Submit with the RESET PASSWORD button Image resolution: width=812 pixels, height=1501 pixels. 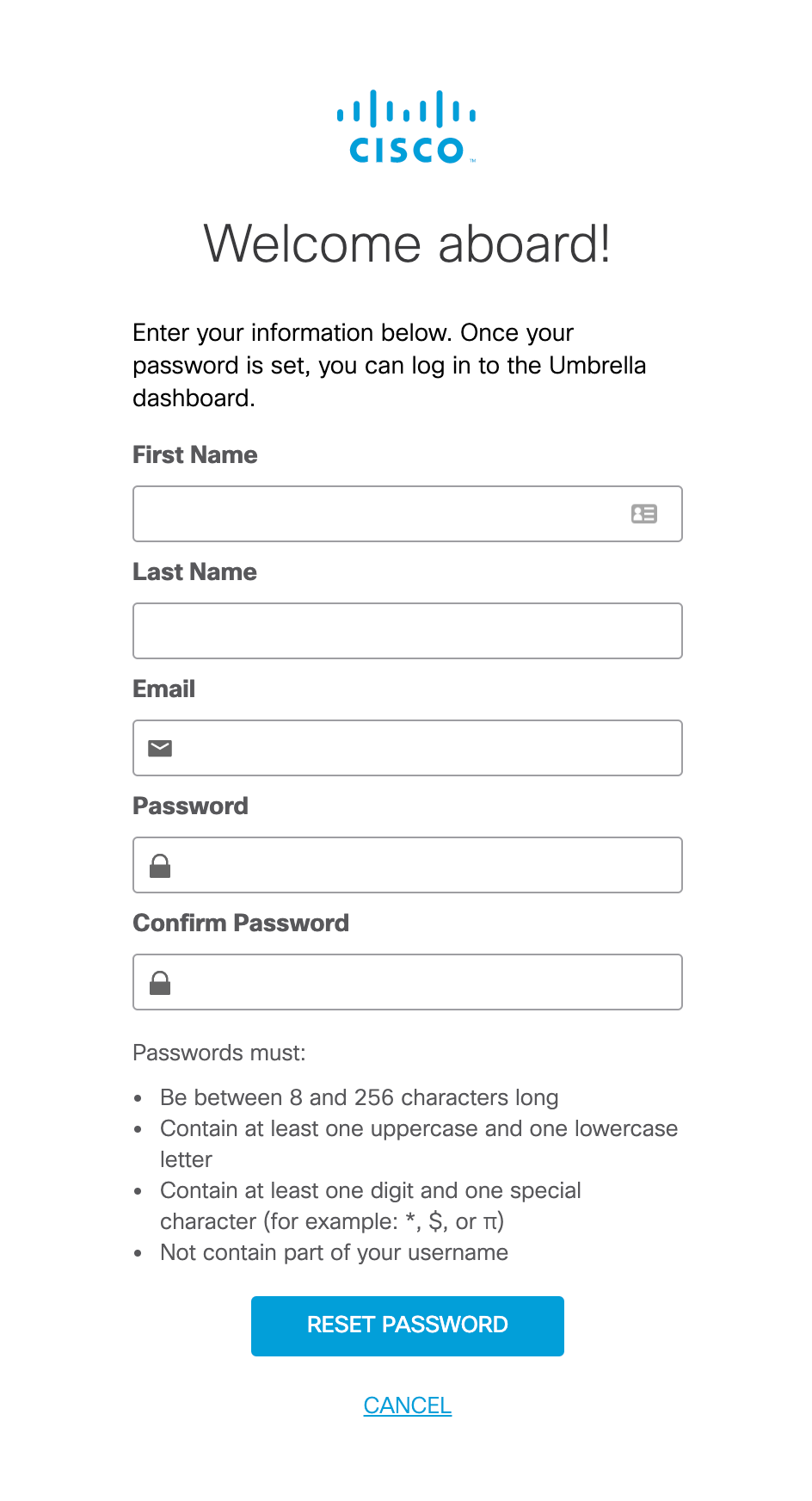408,1326
